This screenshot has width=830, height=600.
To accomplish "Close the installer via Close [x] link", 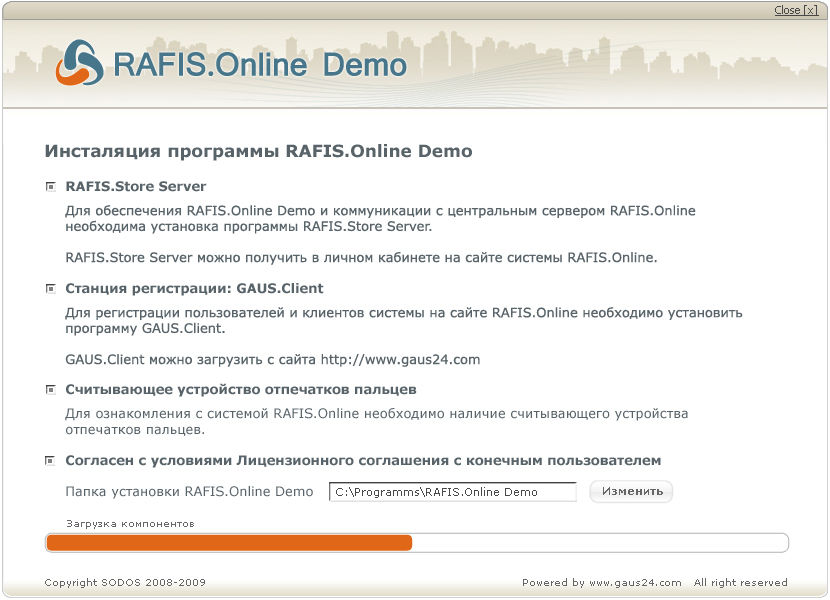I will [796, 10].
